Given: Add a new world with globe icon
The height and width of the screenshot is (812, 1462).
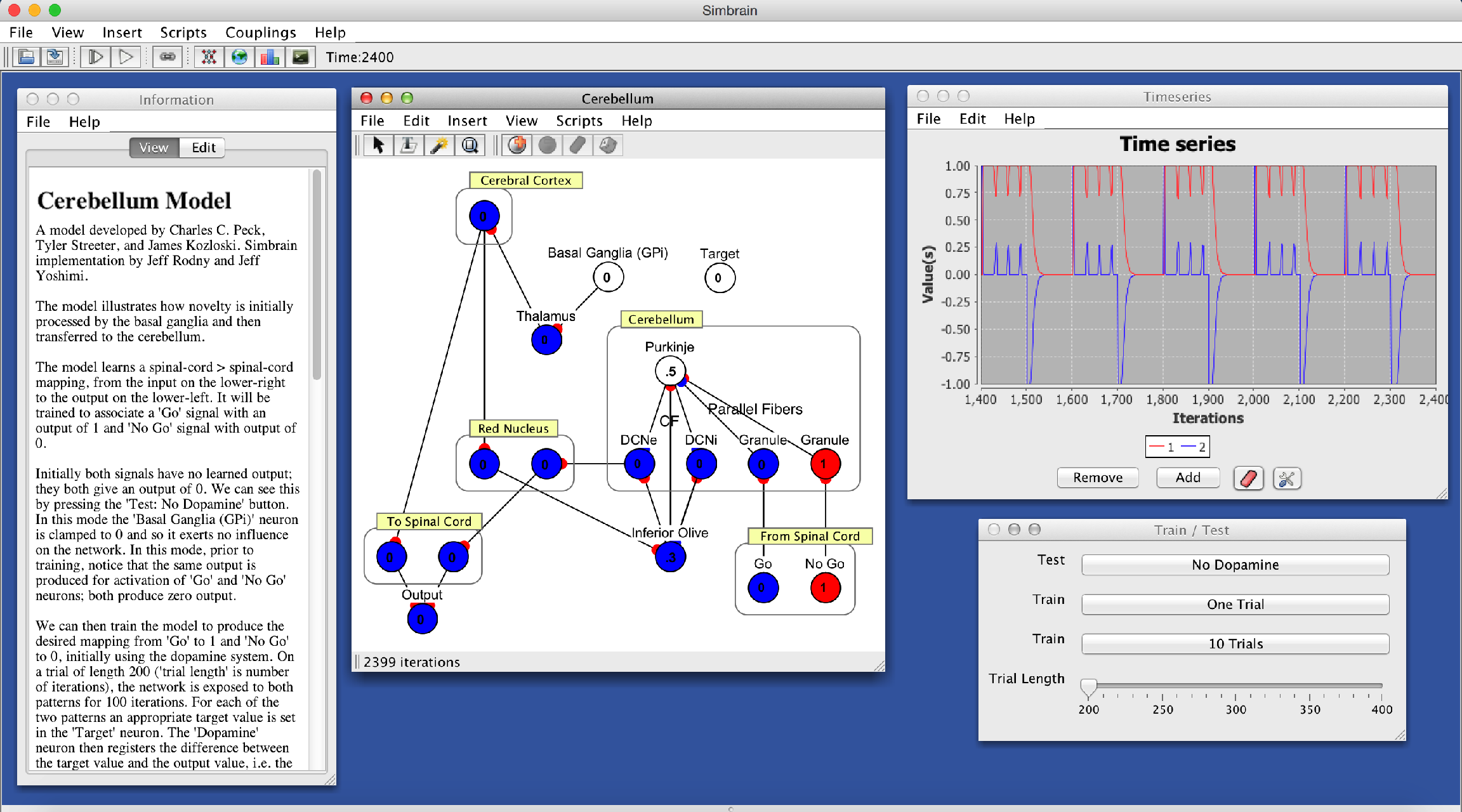Looking at the screenshot, I should (239, 57).
